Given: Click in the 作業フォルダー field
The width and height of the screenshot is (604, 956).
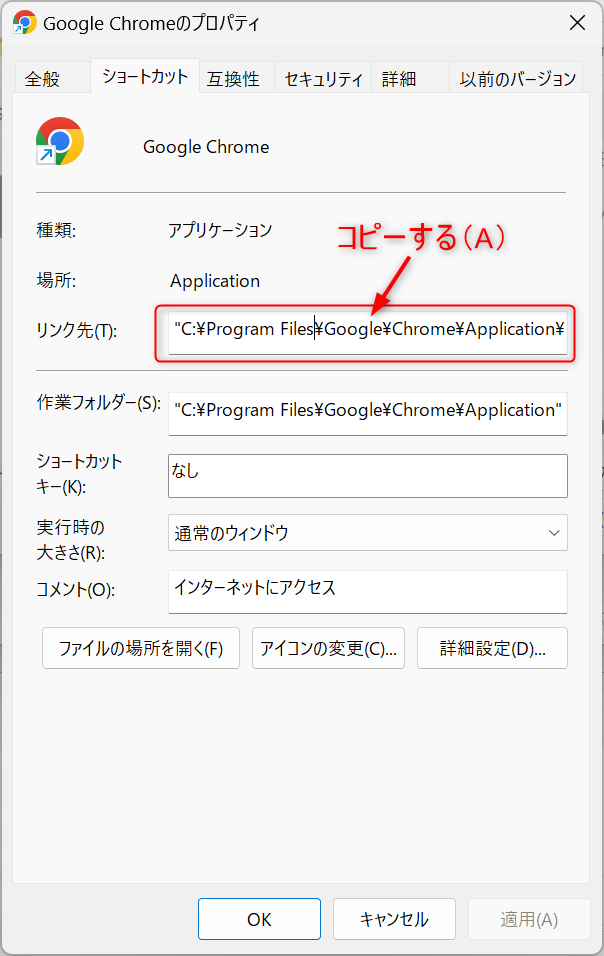Looking at the screenshot, I should (368, 413).
